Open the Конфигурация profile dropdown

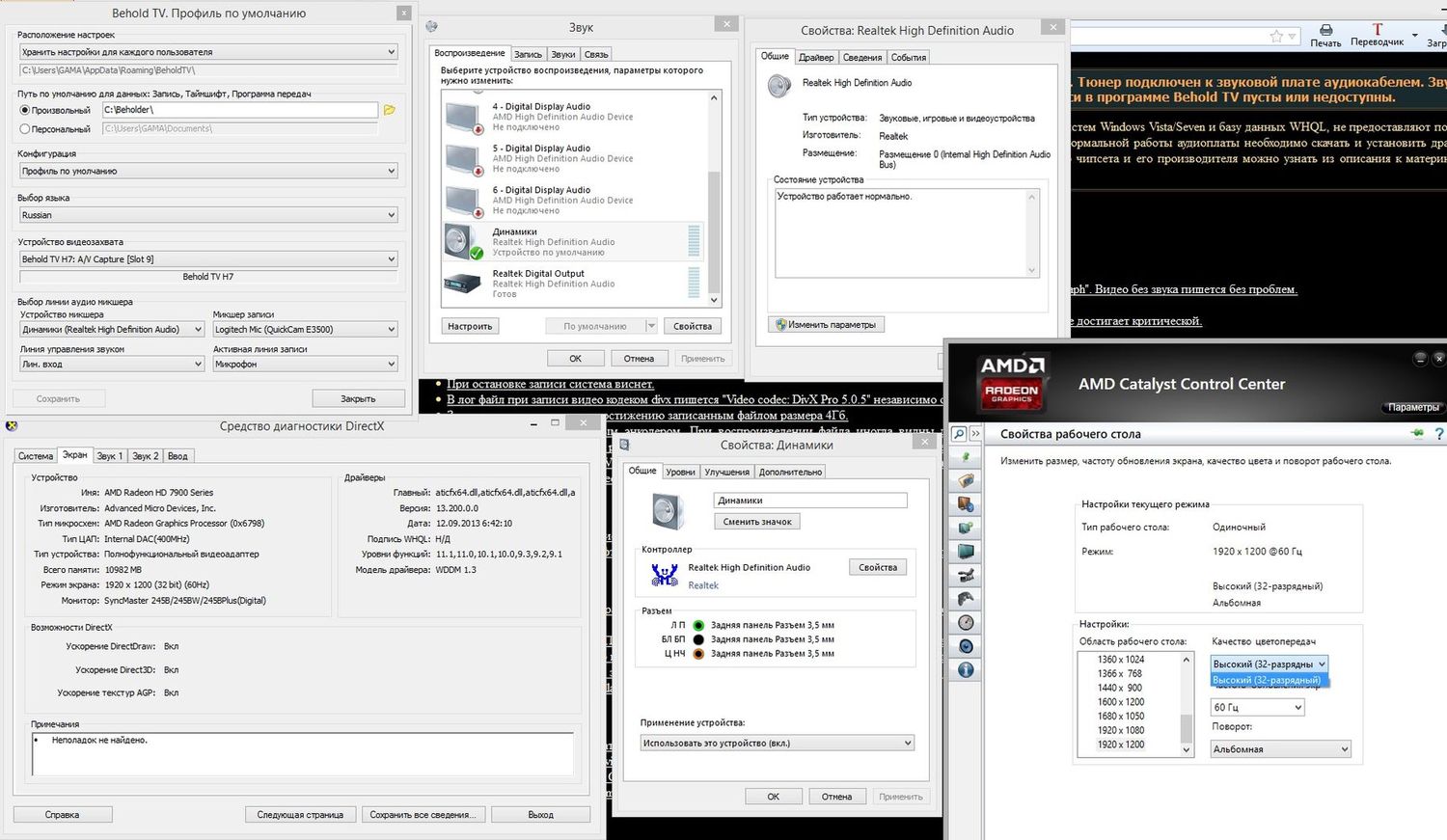point(208,171)
